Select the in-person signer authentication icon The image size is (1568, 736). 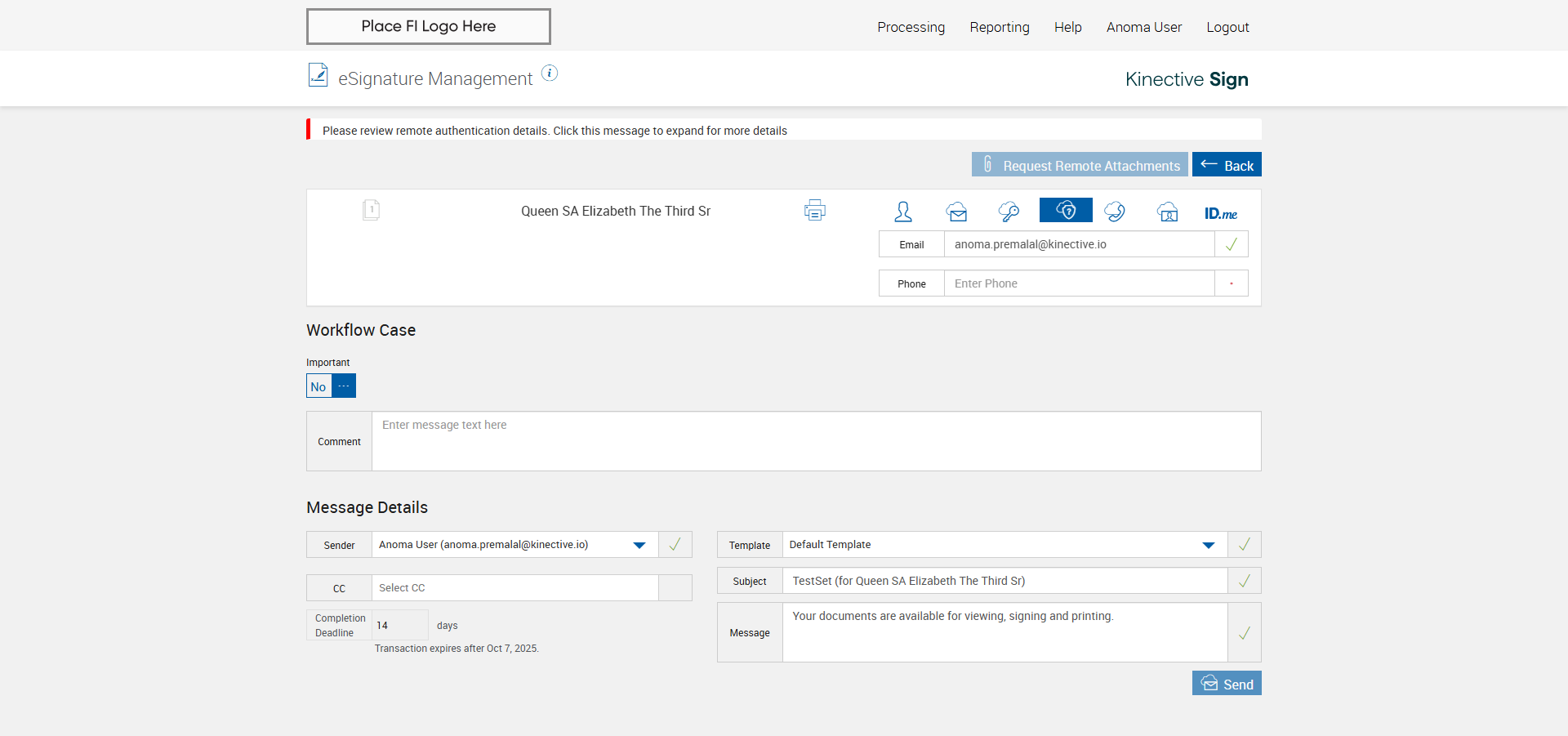pyautogui.click(x=903, y=212)
